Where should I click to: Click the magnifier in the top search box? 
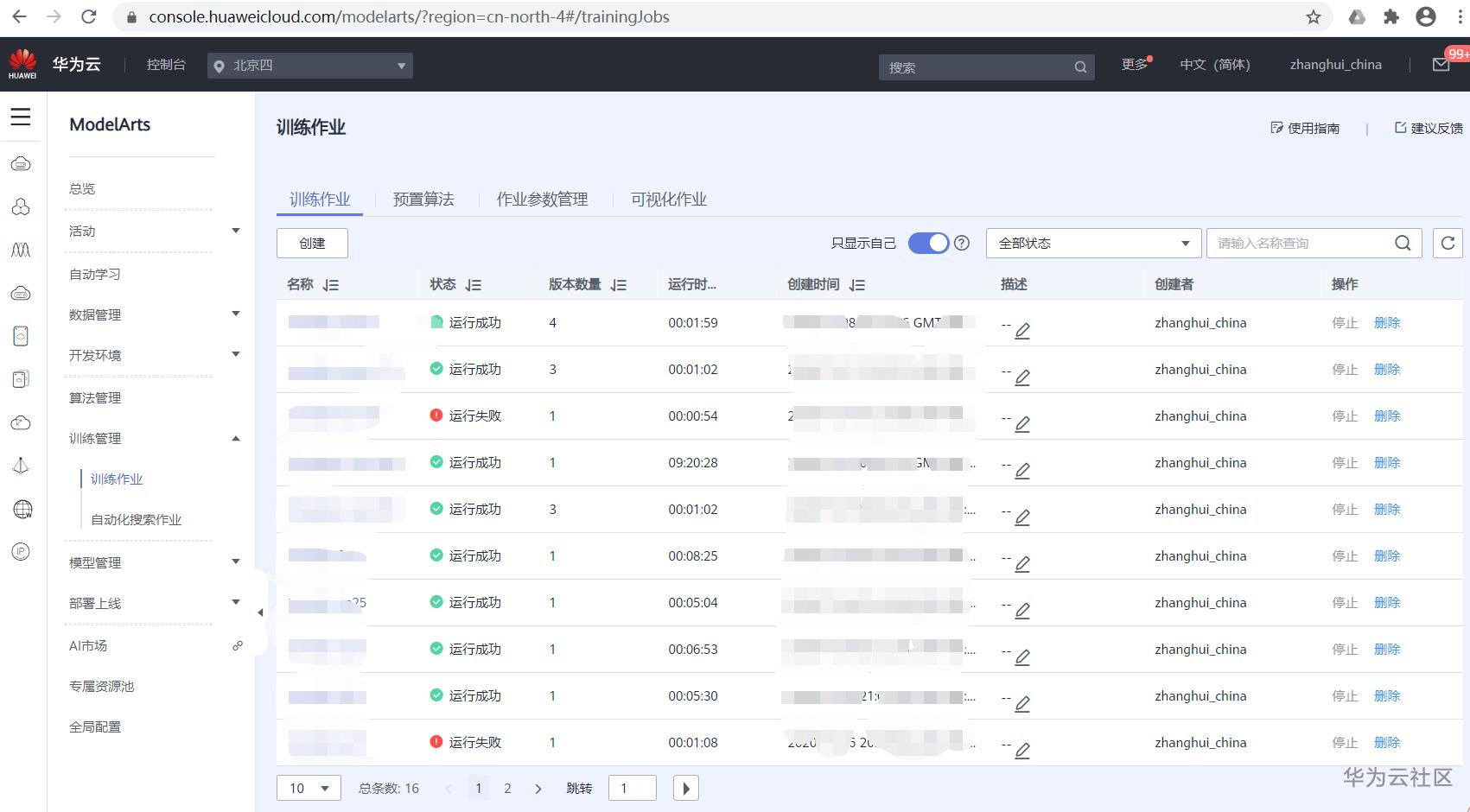(1080, 67)
